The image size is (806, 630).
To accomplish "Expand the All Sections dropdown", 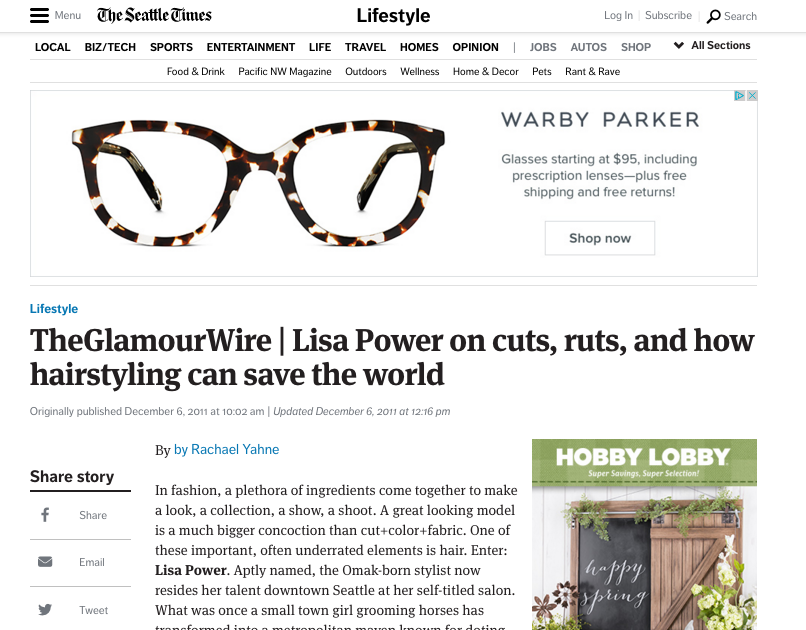I will tap(712, 45).
